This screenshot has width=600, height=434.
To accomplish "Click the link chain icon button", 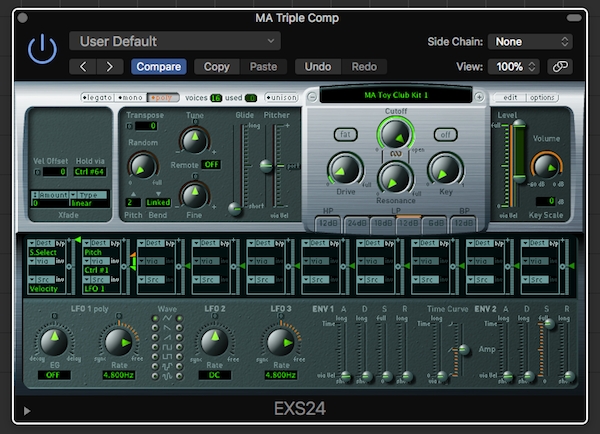I will coord(560,67).
